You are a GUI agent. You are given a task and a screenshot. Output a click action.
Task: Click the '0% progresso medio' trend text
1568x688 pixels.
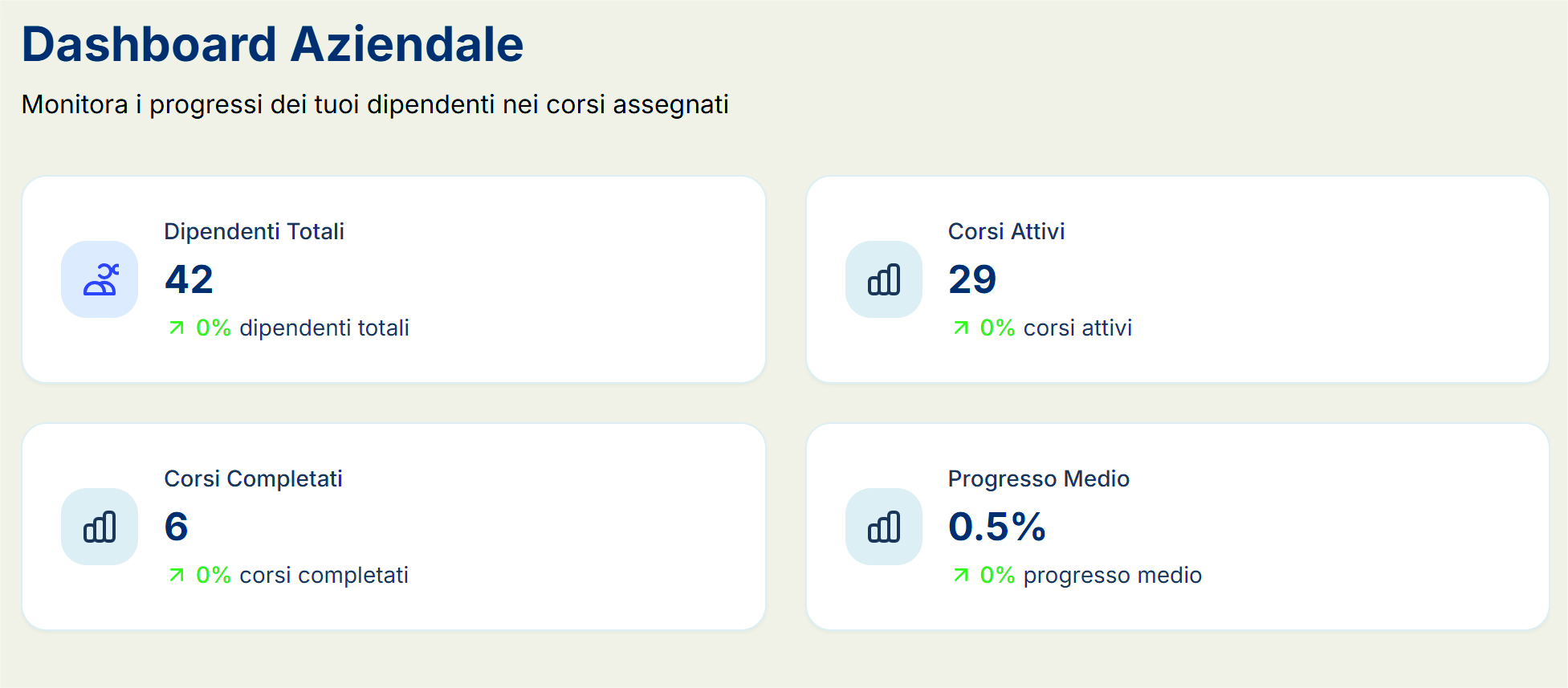click(1090, 575)
